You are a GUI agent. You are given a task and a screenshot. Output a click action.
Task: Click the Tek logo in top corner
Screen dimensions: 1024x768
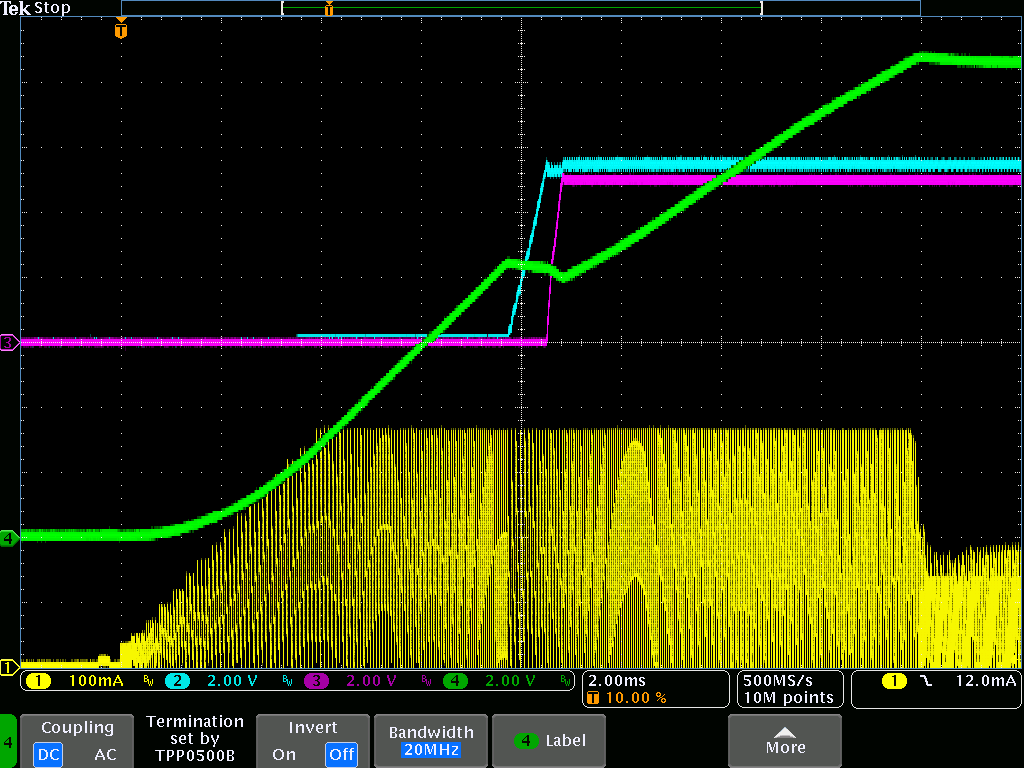(17, 8)
